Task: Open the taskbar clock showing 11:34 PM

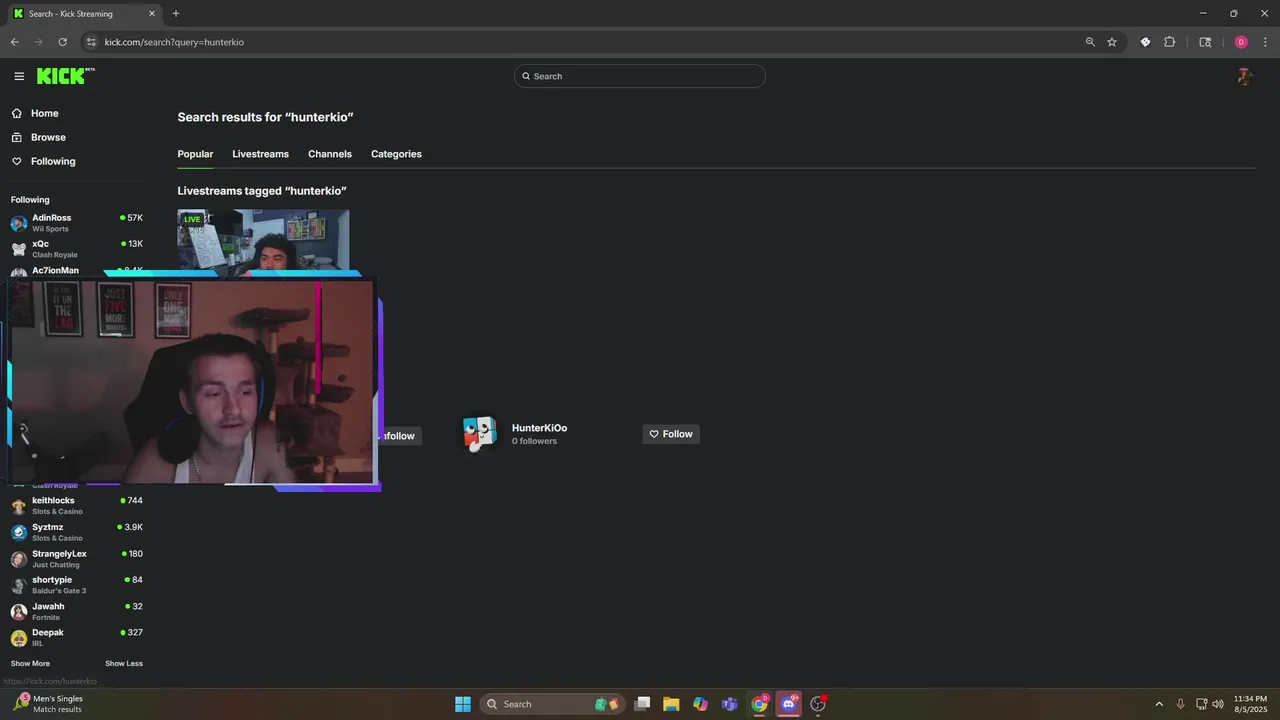Action: click(1250, 704)
